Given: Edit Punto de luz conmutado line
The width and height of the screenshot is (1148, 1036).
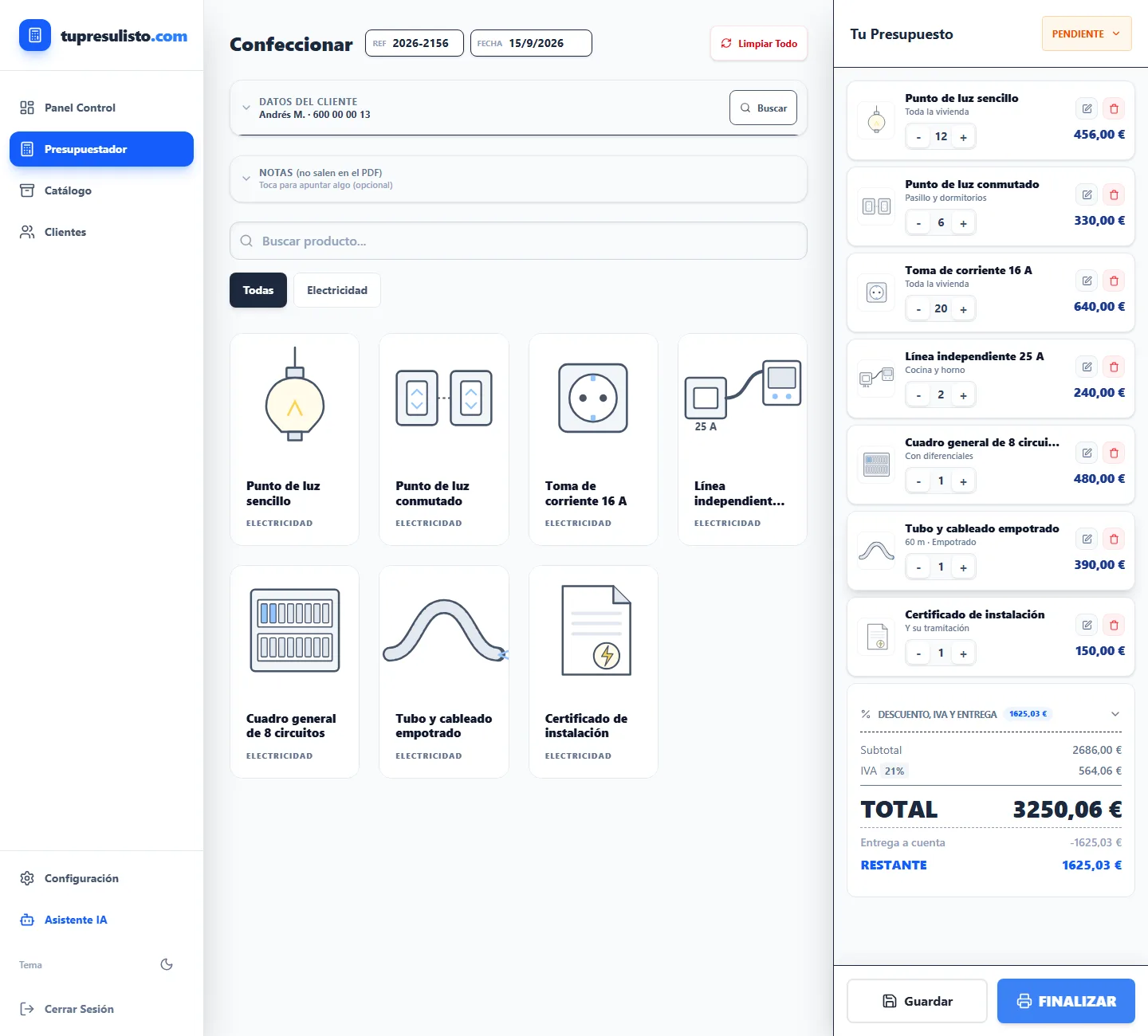Looking at the screenshot, I should [x=1087, y=194].
